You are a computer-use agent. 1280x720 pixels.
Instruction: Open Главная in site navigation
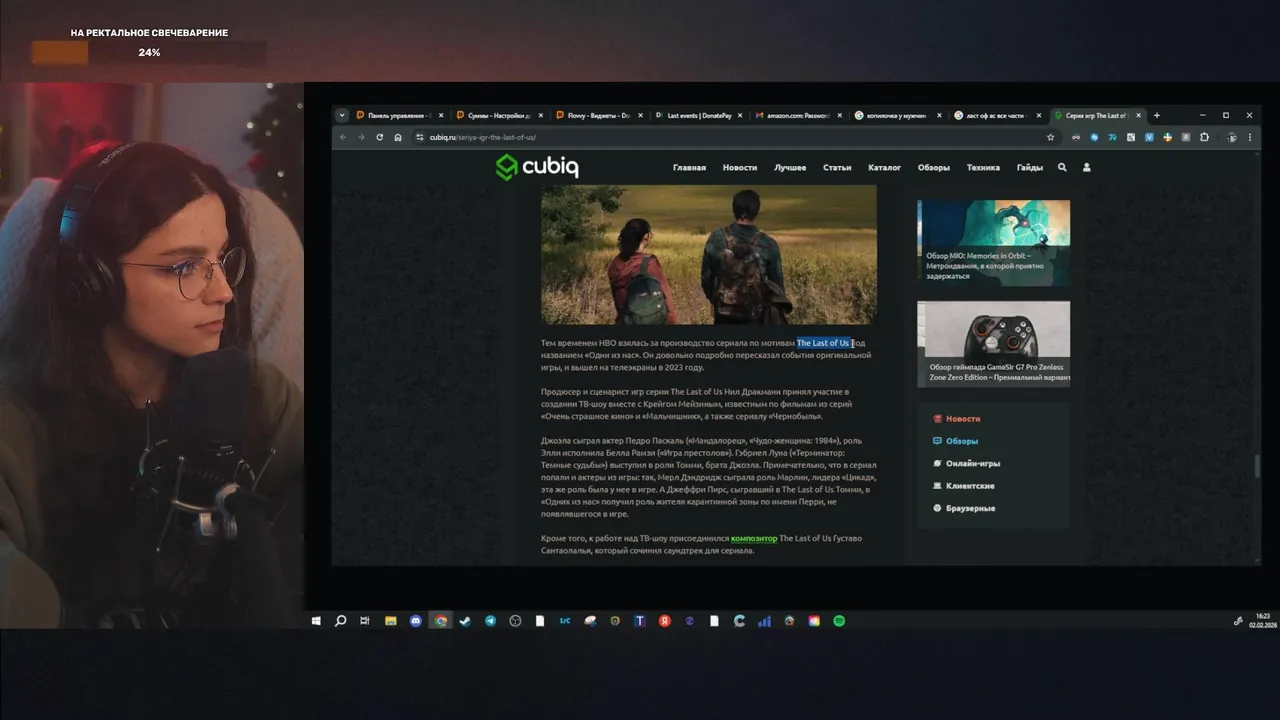[x=689, y=168]
